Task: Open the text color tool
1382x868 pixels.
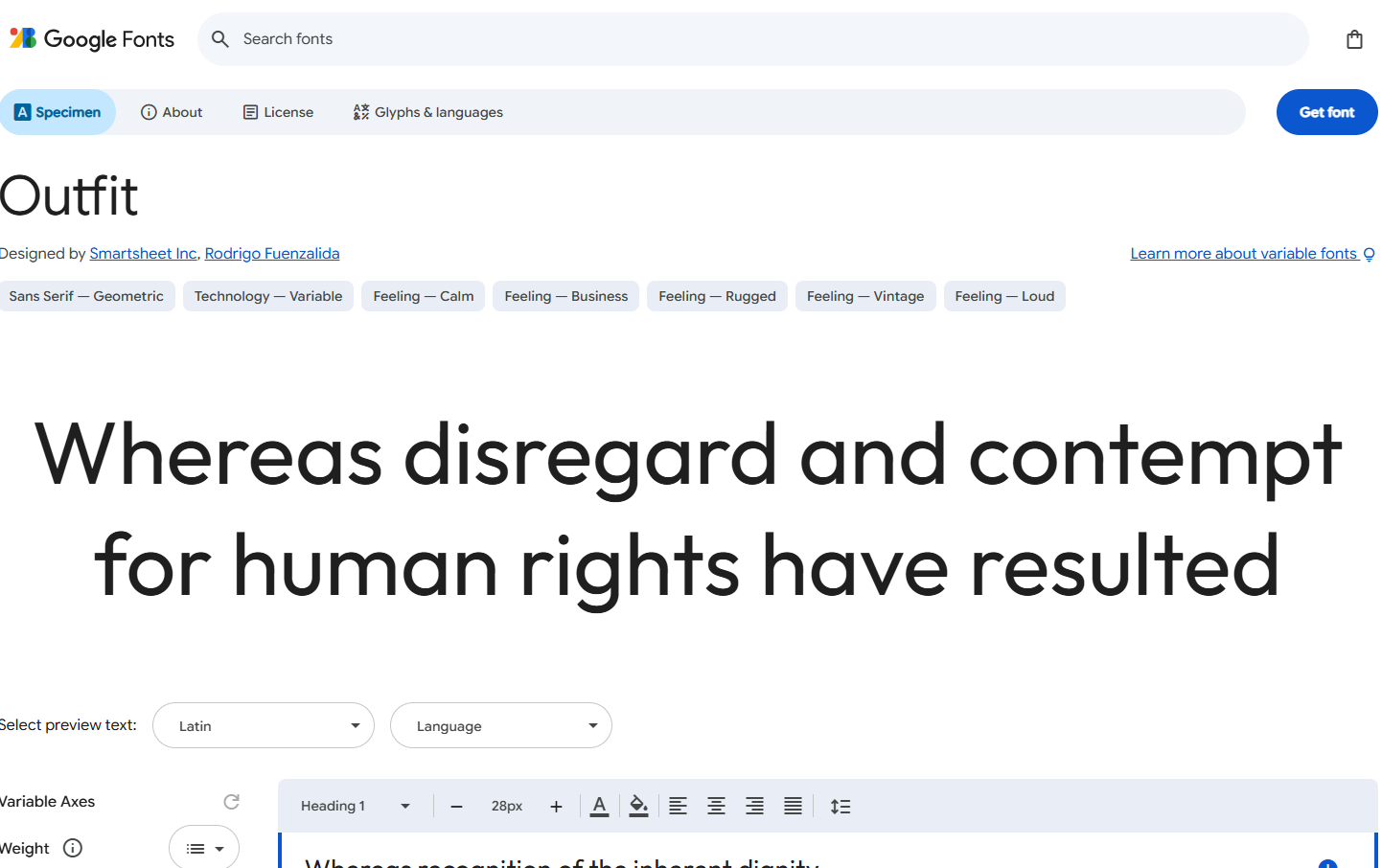Action: coord(600,807)
